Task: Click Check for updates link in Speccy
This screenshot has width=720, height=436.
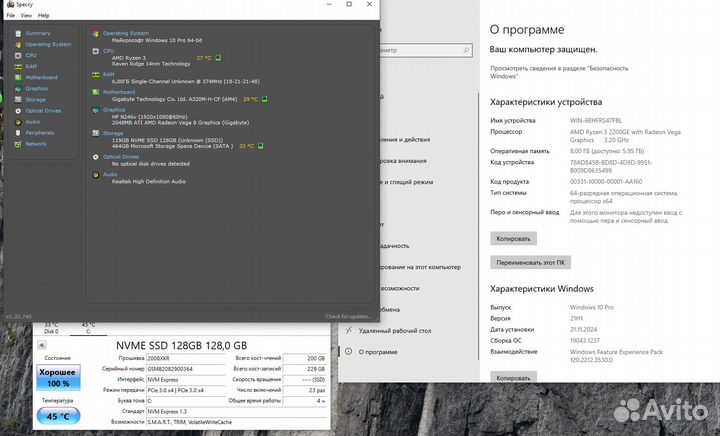Action: click(x=348, y=316)
